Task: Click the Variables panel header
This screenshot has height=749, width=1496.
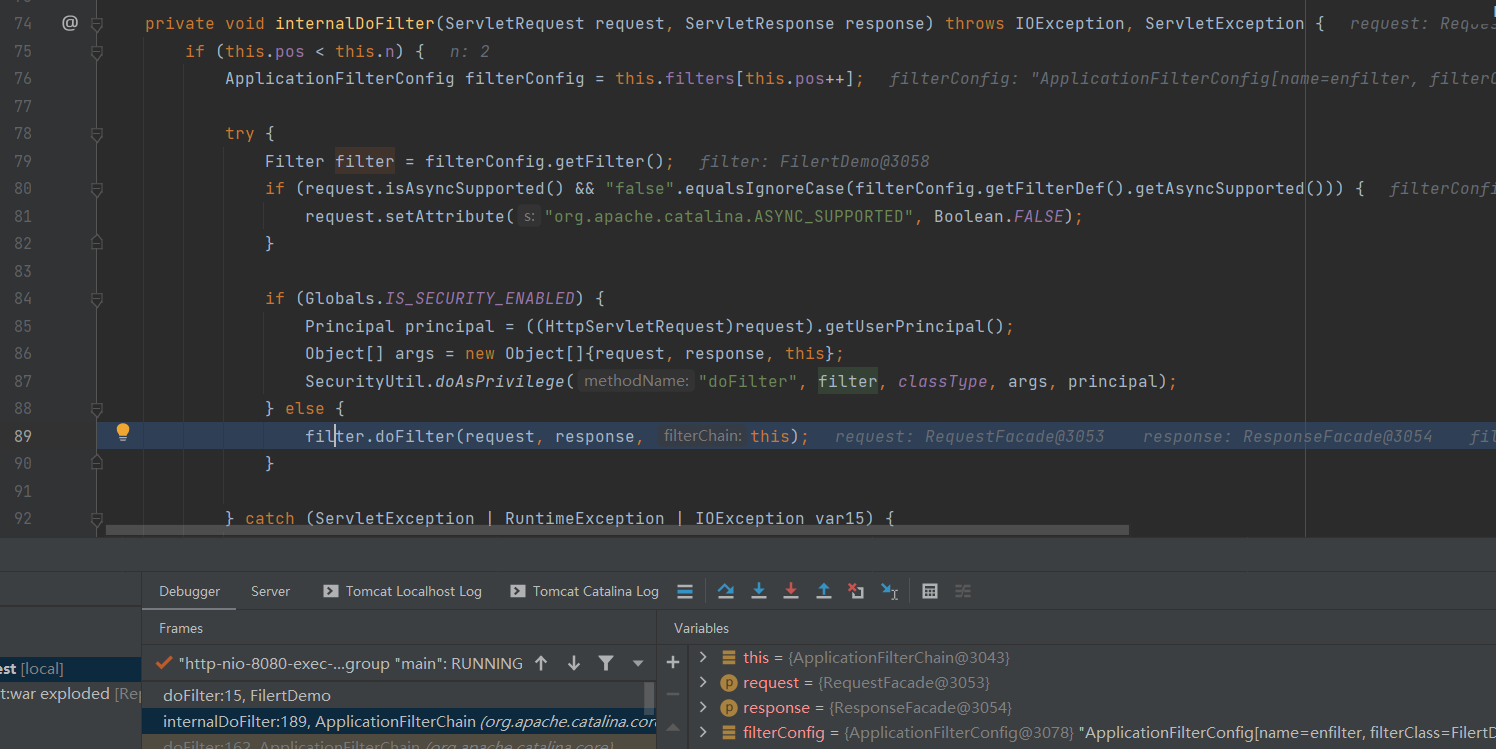Action: tap(701, 628)
